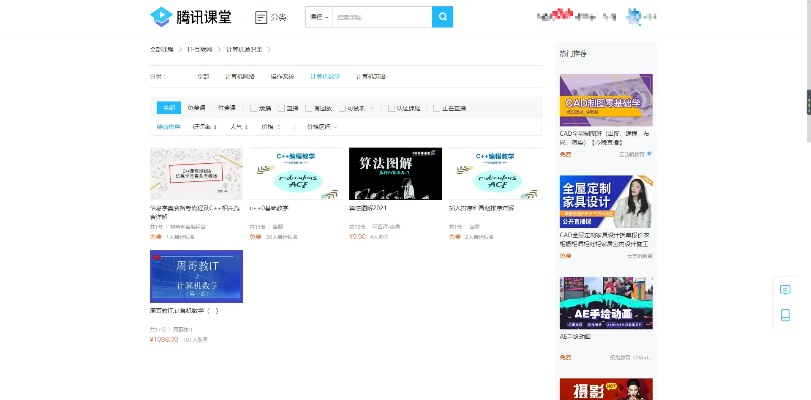Click the 全部课程 breadcrumb link
The image size is (811, 400).
click(162, 50)
